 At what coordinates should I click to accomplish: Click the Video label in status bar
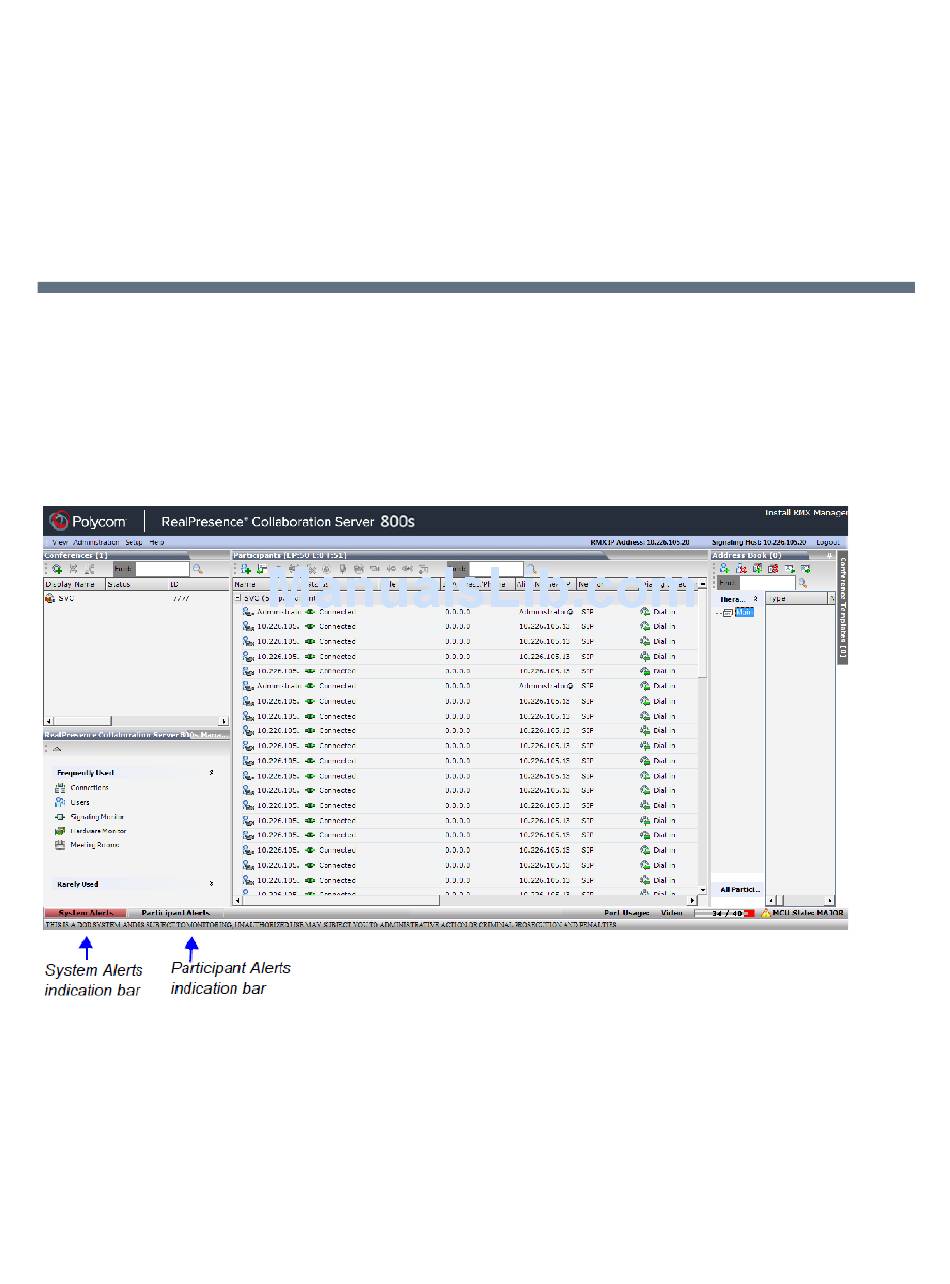672,913
